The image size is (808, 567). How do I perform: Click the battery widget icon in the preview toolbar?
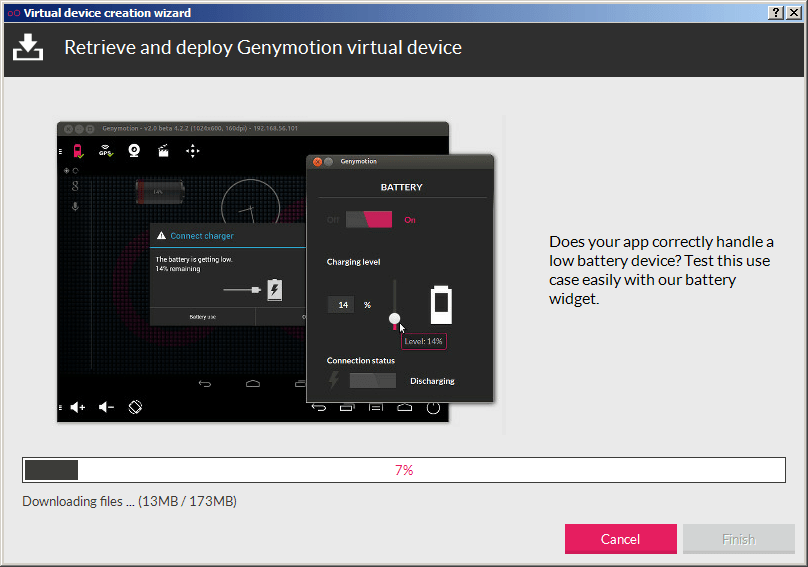tap(78, 151)
